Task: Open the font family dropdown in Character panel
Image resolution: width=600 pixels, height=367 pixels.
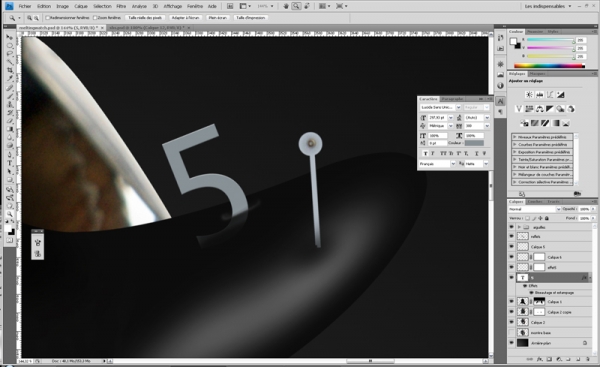Action: pos(458,108)
